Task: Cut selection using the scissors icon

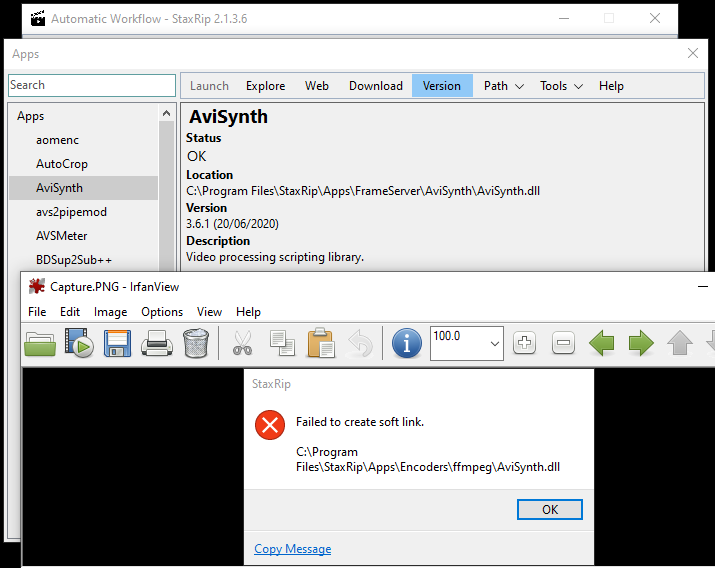Action: pyautogui.click(x=242, y=343)
